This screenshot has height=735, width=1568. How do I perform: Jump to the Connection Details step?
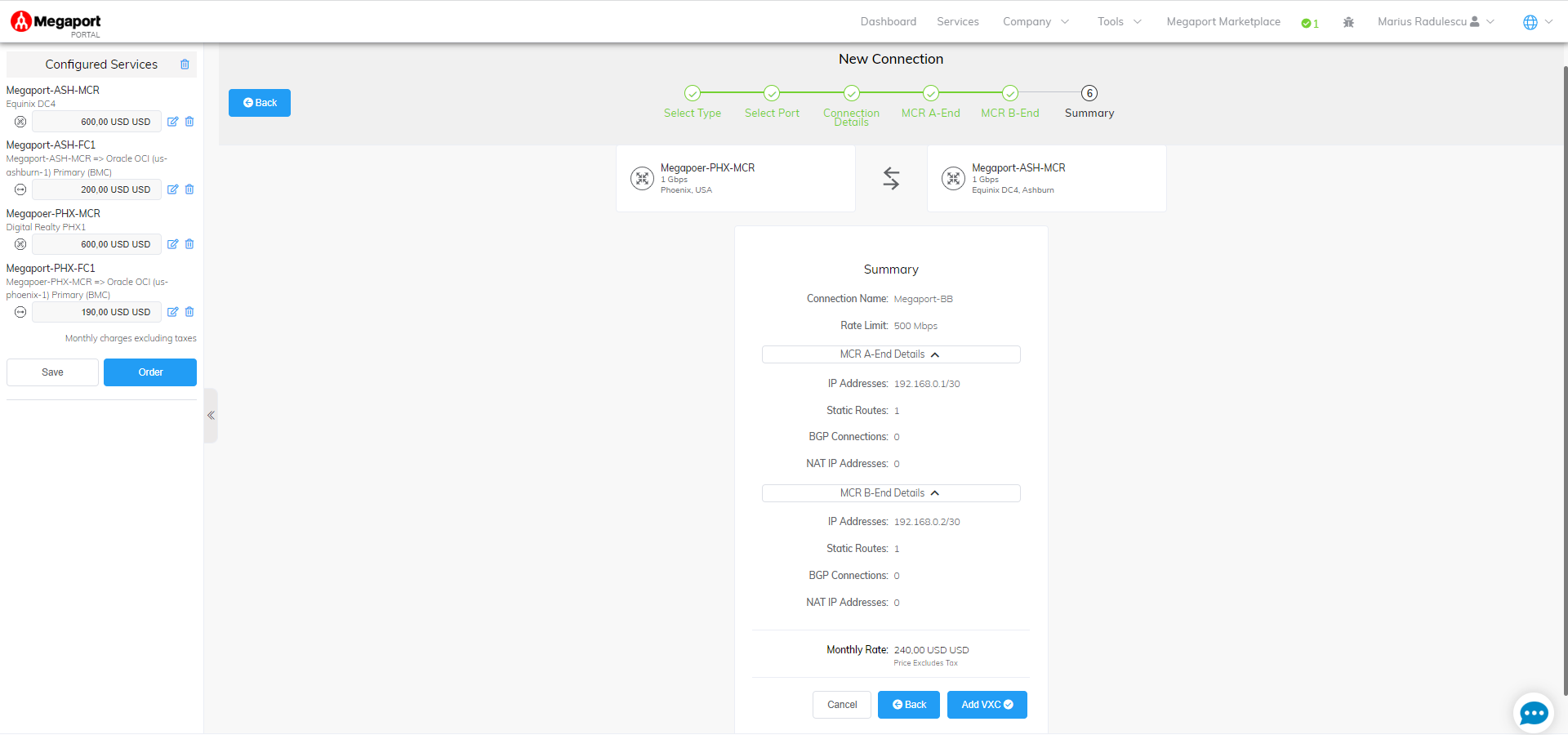851,105
